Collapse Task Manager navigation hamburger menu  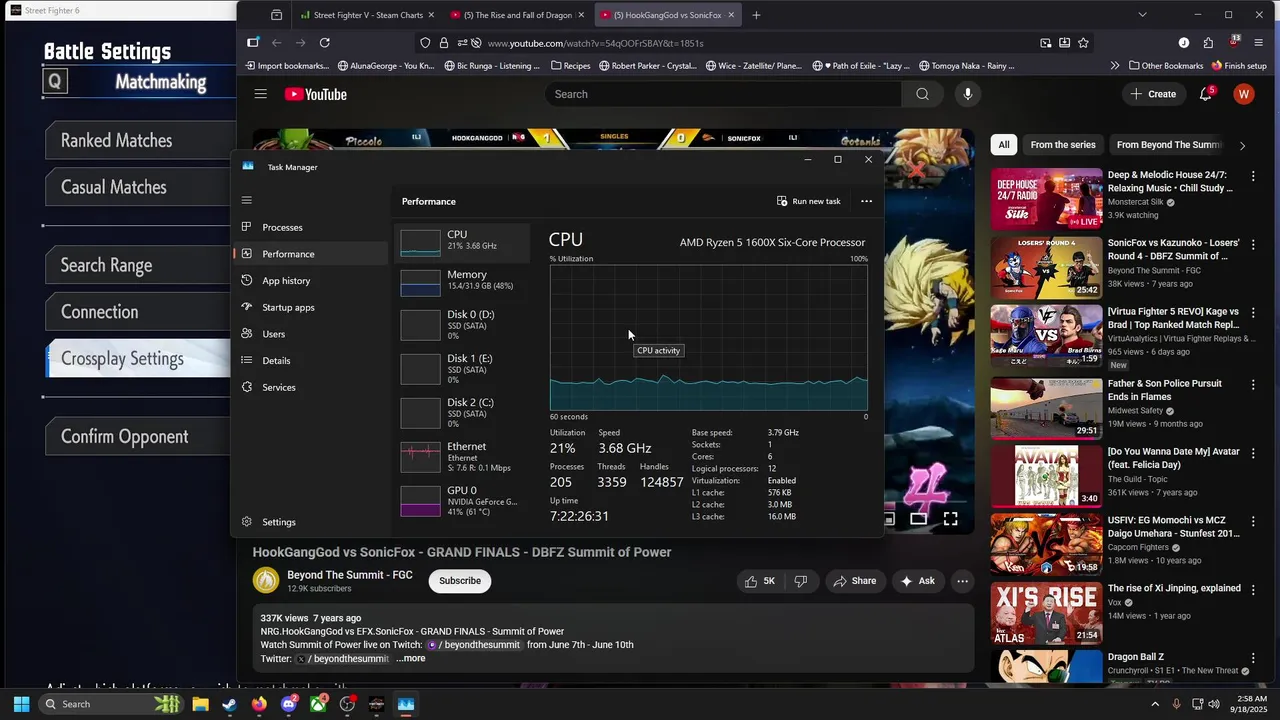(247, 200)
